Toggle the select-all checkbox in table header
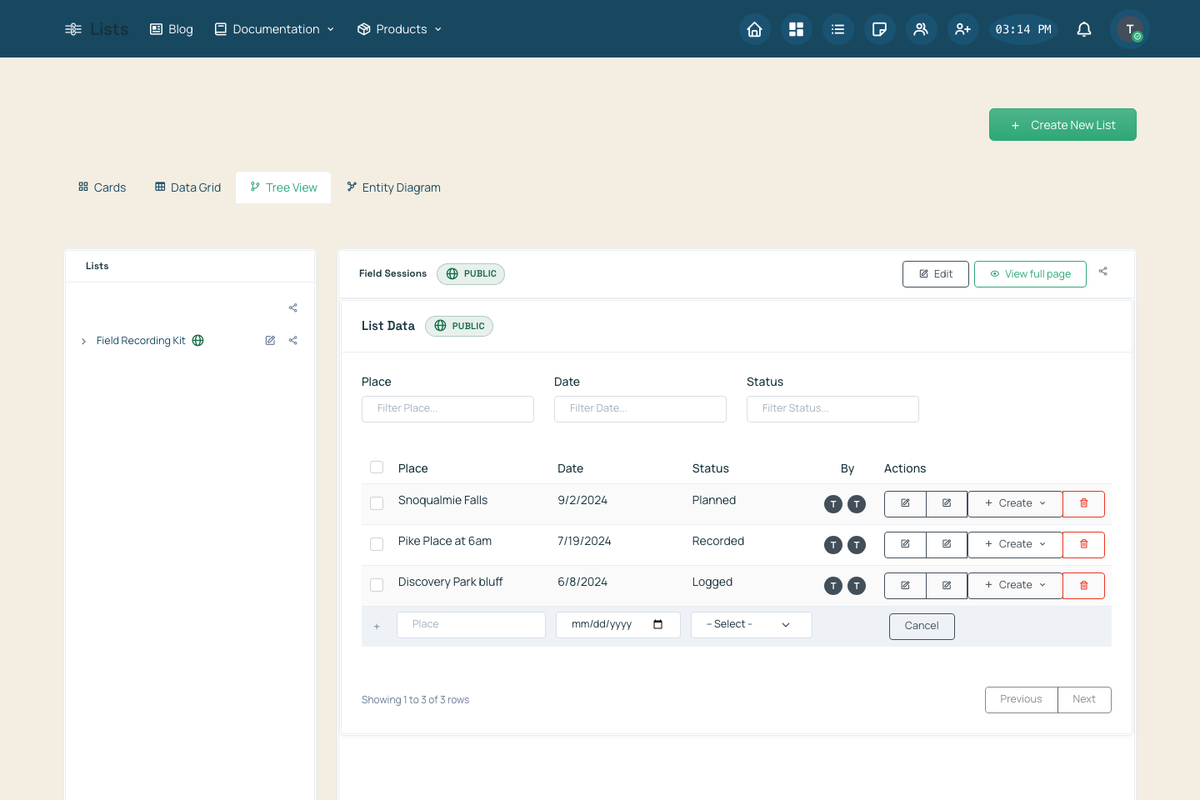The image size is (1200, 800). click(x=376, y=467)
